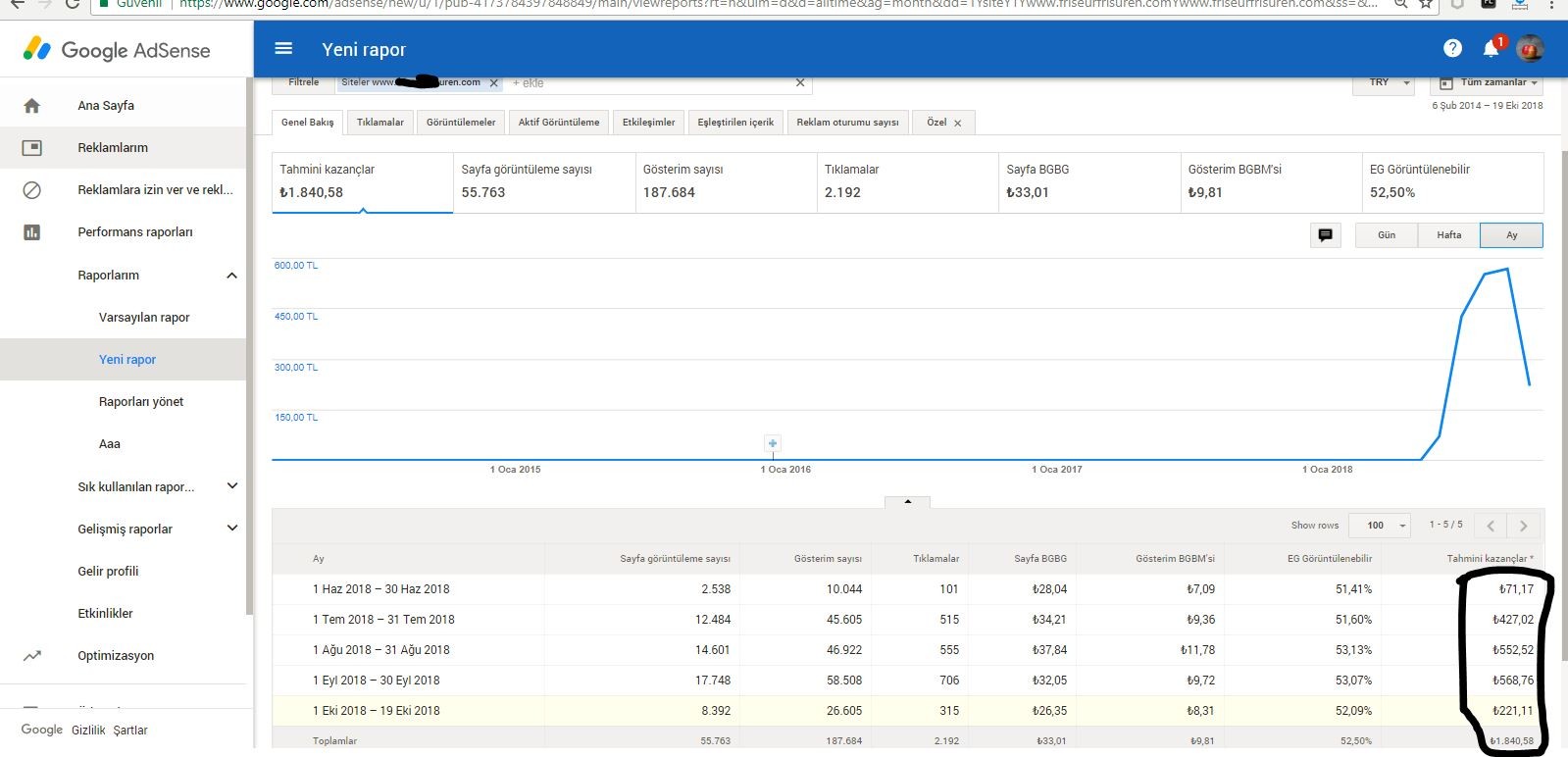Open the TRY currency dropdown
Viewport: 1568px width, 757px height.
coord(1388,82)
